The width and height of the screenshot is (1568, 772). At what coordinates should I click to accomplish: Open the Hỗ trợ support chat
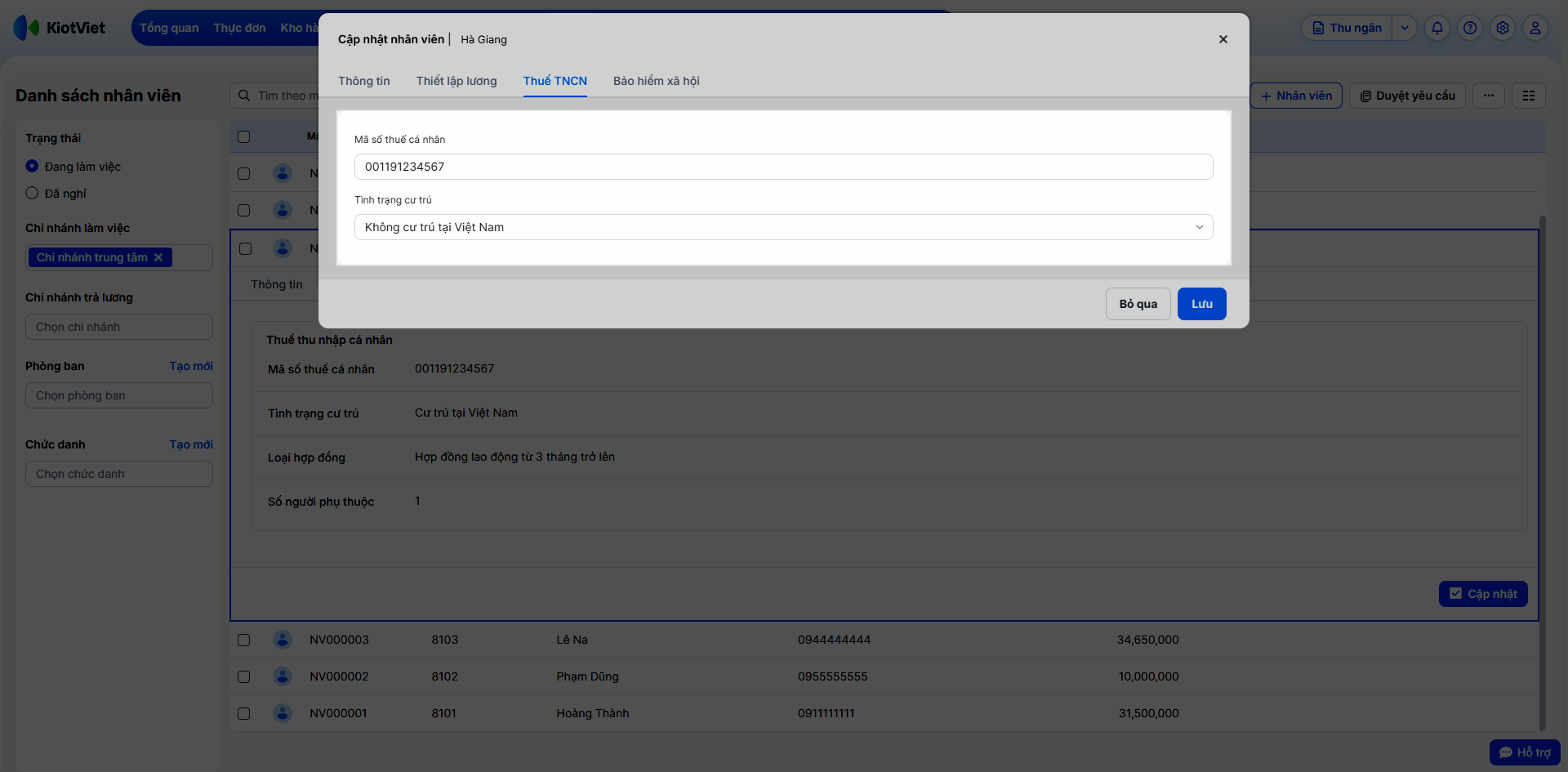(1525, 752)
